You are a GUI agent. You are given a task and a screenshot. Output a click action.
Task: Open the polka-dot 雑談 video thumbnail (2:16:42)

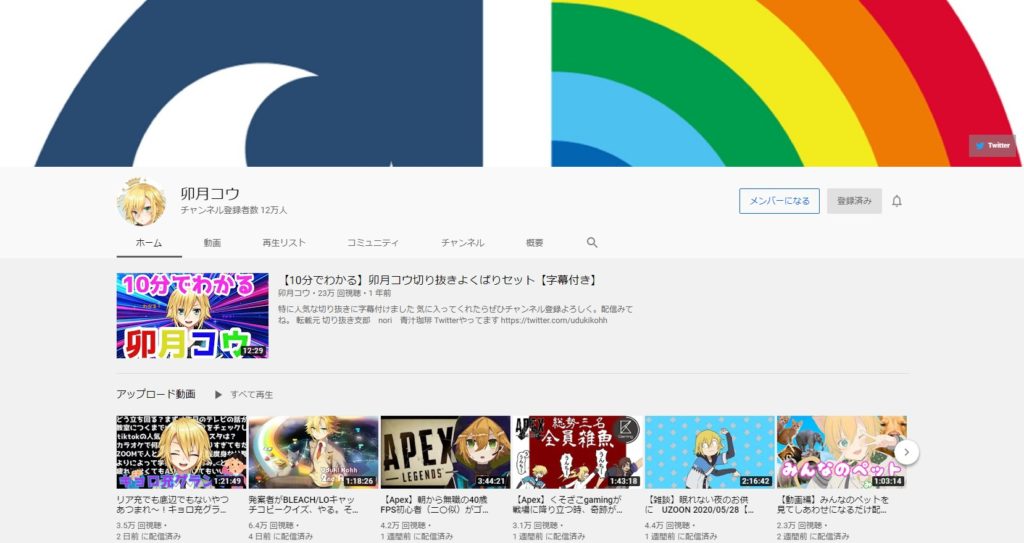709,452
